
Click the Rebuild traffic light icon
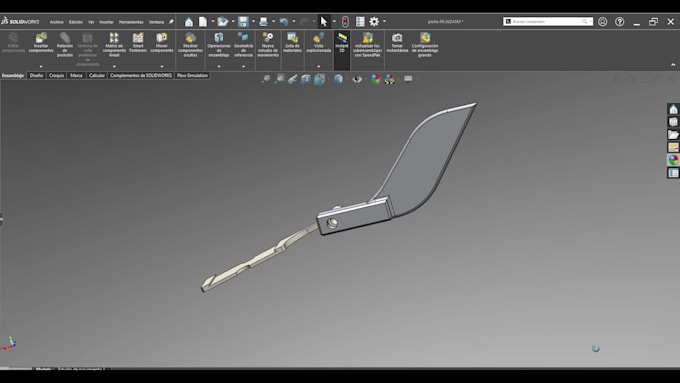(345, 22)
